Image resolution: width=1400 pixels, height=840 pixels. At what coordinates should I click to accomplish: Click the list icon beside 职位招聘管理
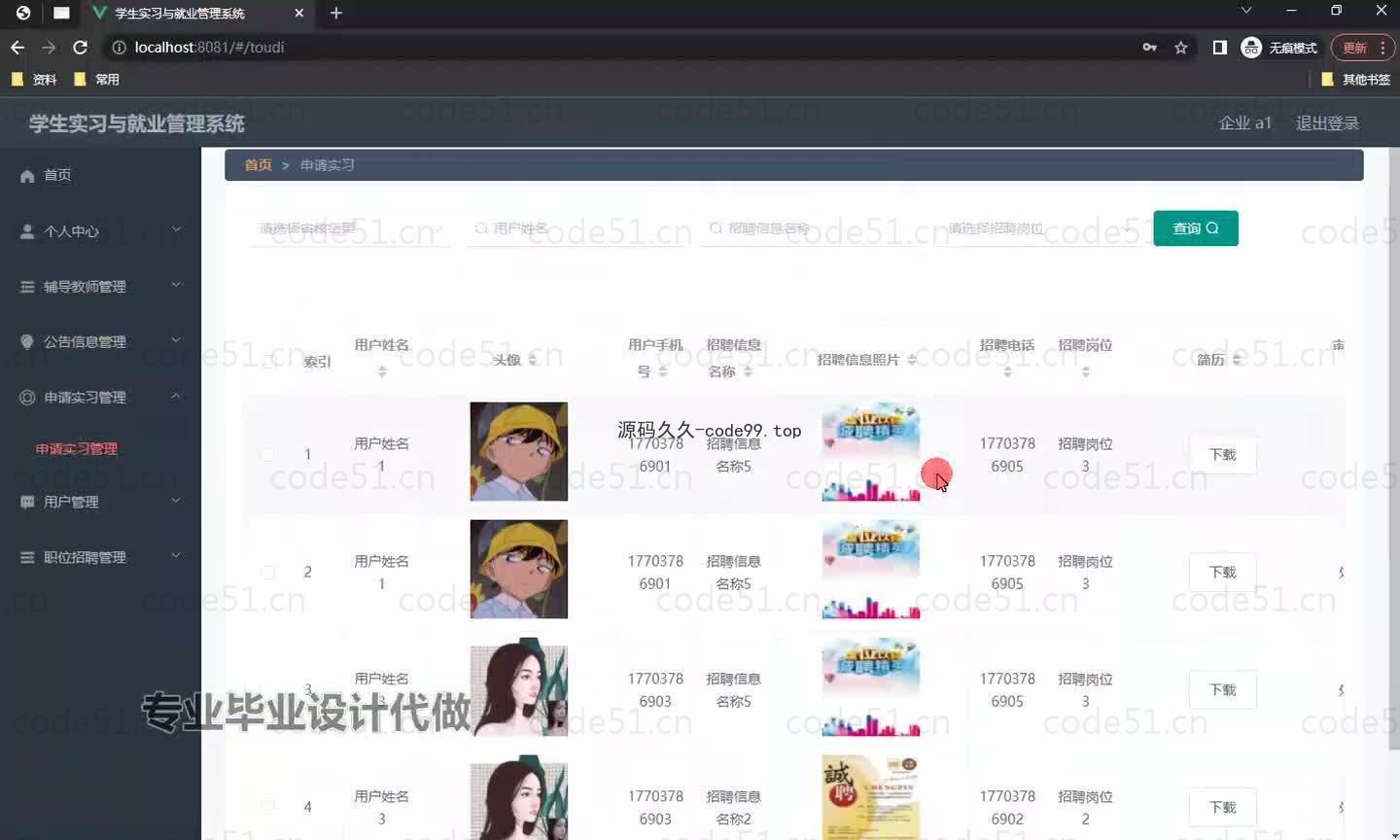click(27, 557)
